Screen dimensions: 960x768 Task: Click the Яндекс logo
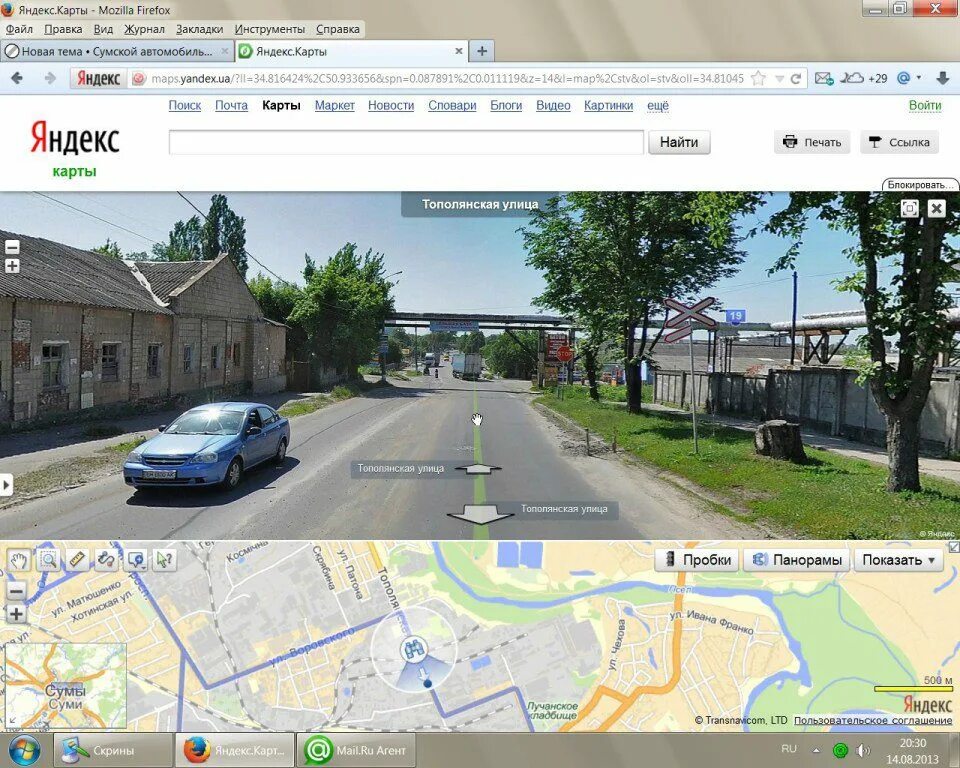point(75,137)
